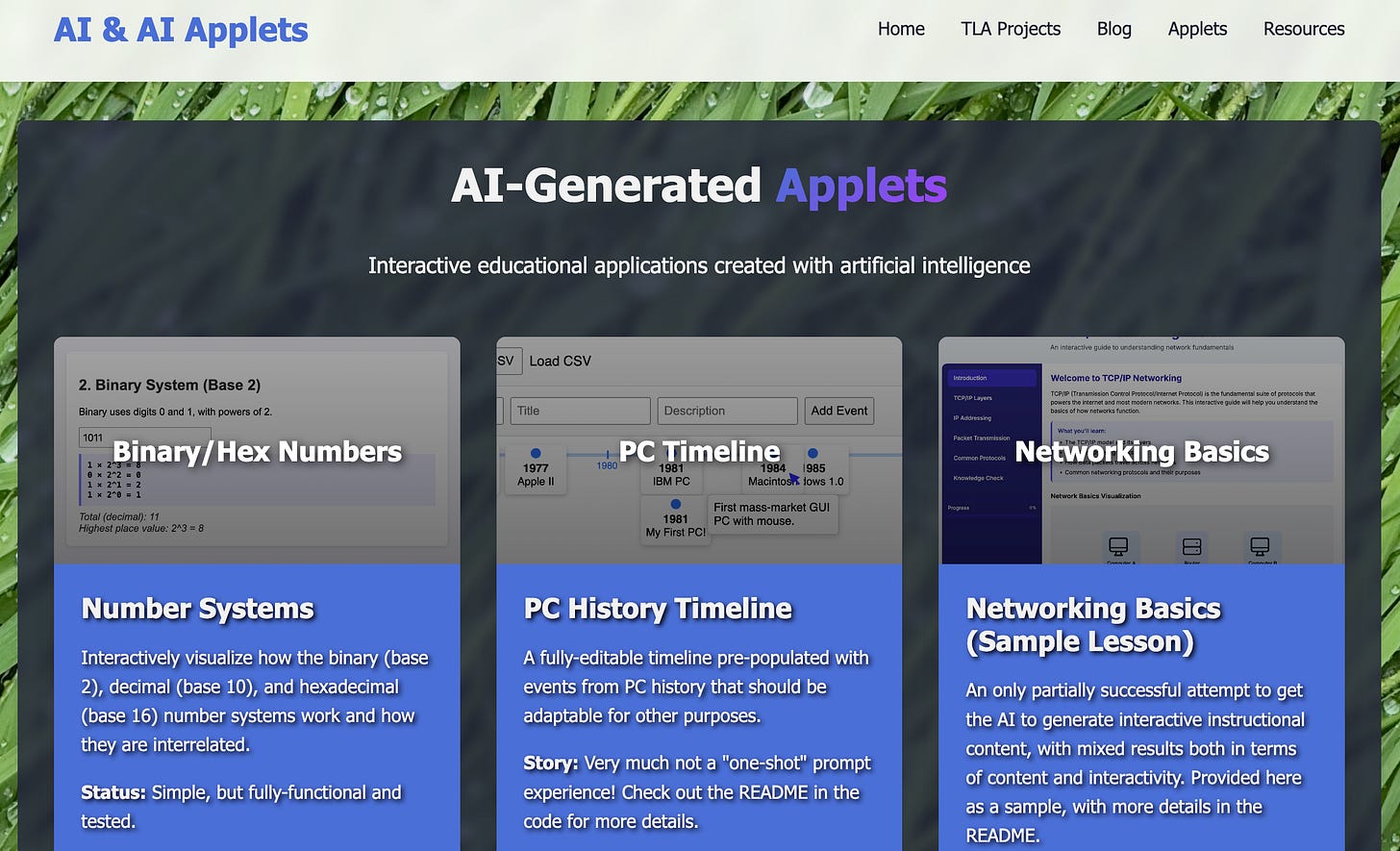The height and width of the screenshot is (851, 1400).
Task: Click the Networking Basics (Sample Lesson) heading
Action: (x=1093, y=625)
